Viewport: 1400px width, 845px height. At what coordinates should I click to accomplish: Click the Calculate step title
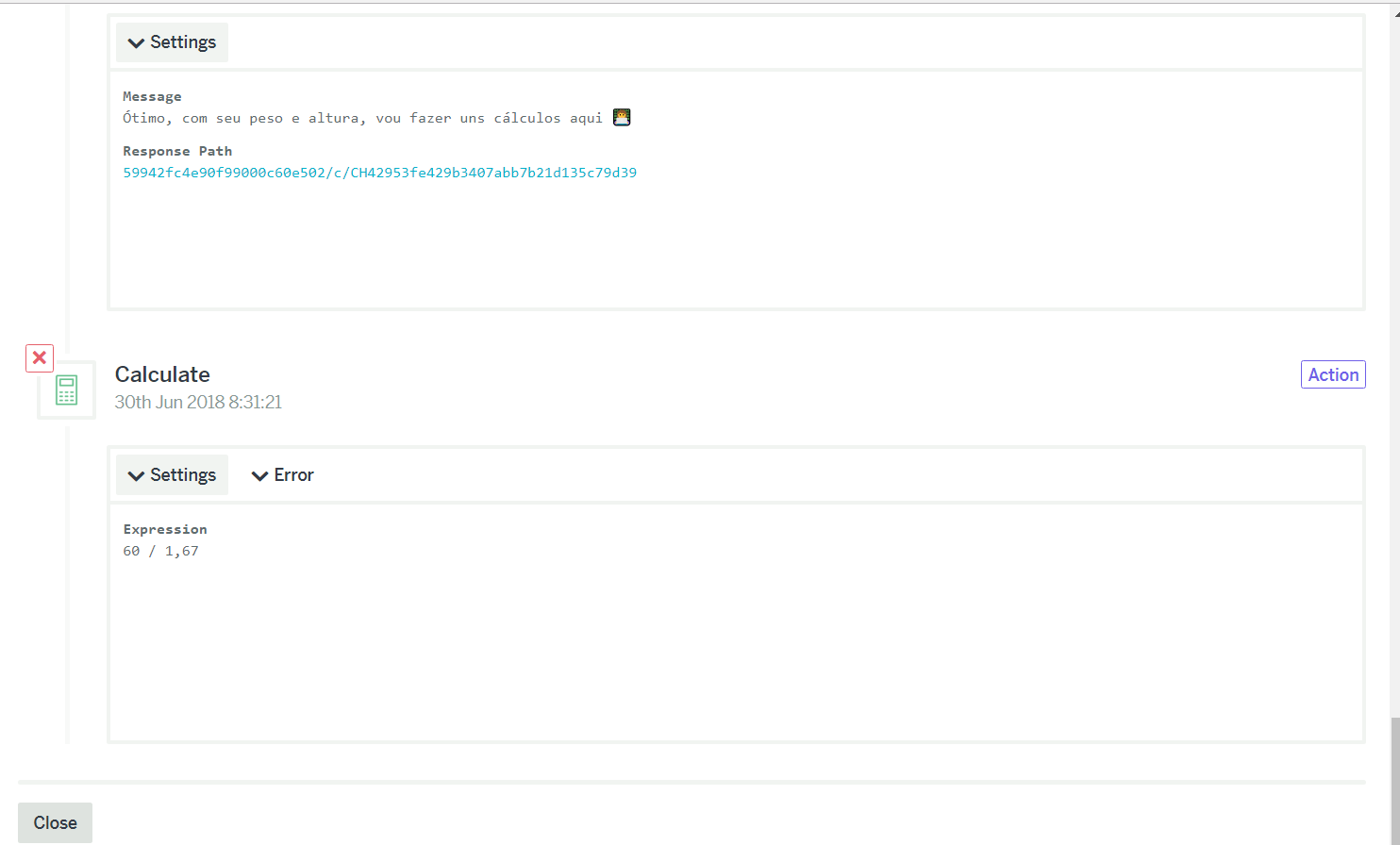162,374
